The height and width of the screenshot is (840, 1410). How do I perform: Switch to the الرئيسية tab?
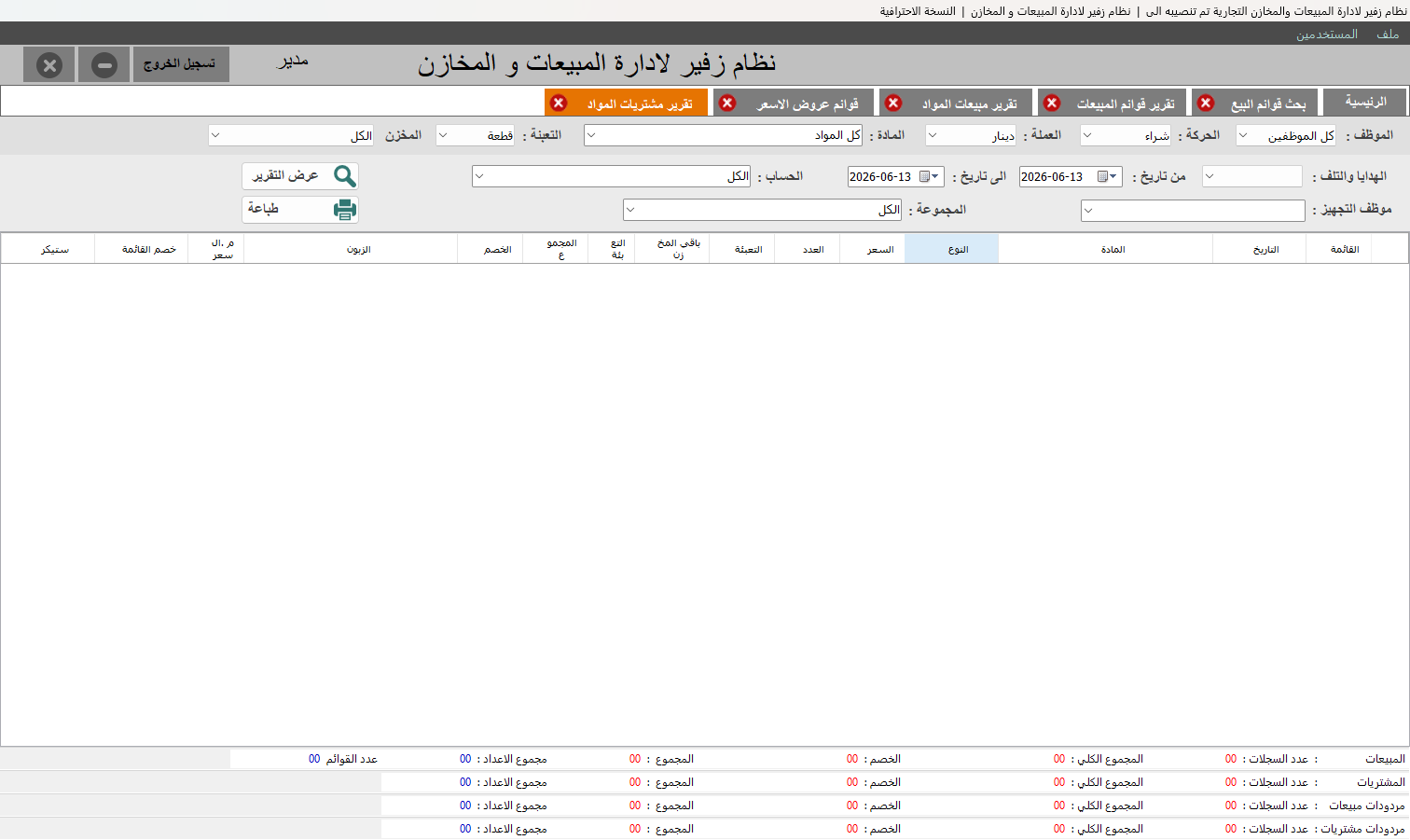[x=1365, y=102]
